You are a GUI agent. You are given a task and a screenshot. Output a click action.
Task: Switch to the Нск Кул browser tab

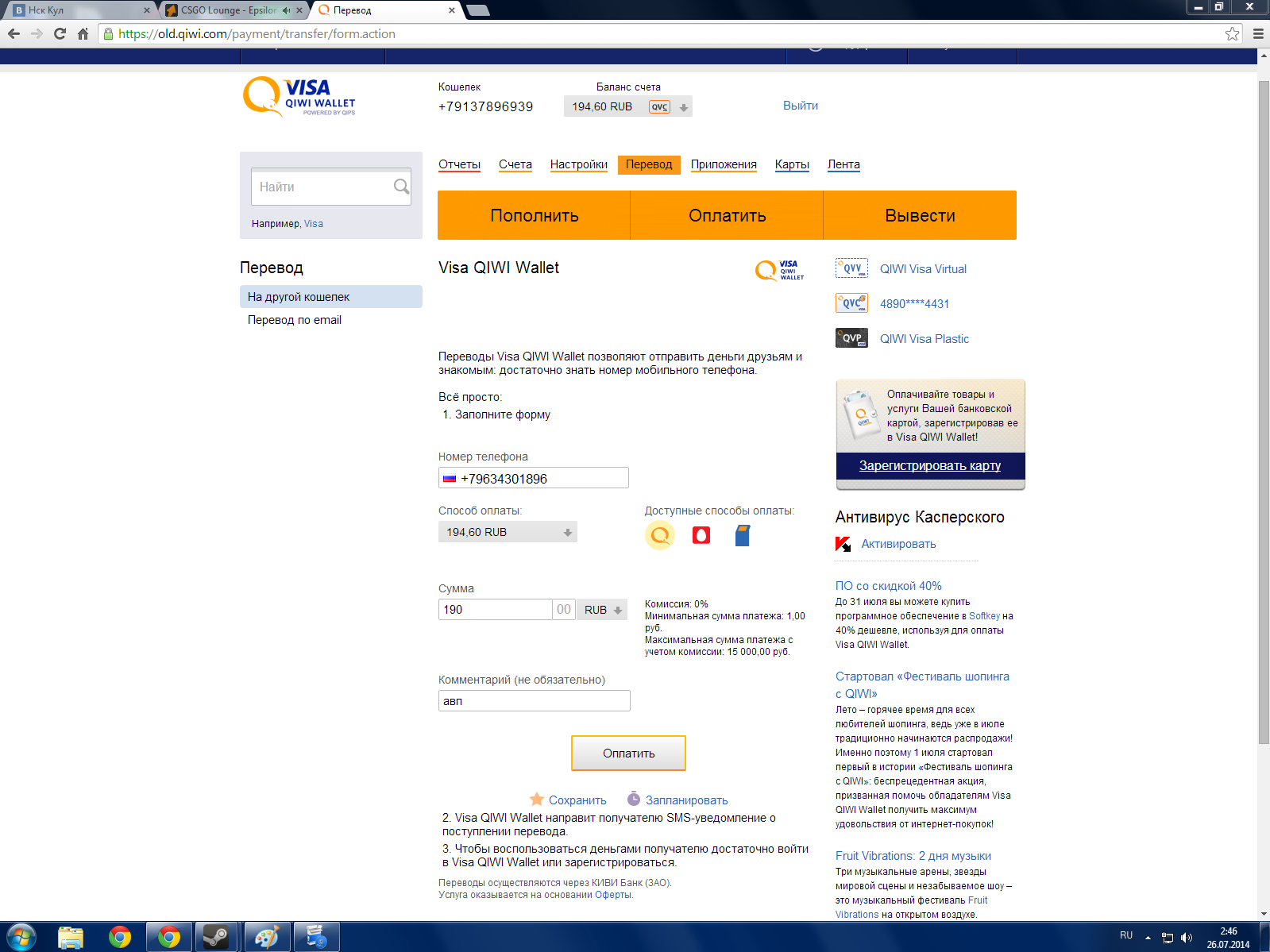pyautogui.click(x=78, y=10)
